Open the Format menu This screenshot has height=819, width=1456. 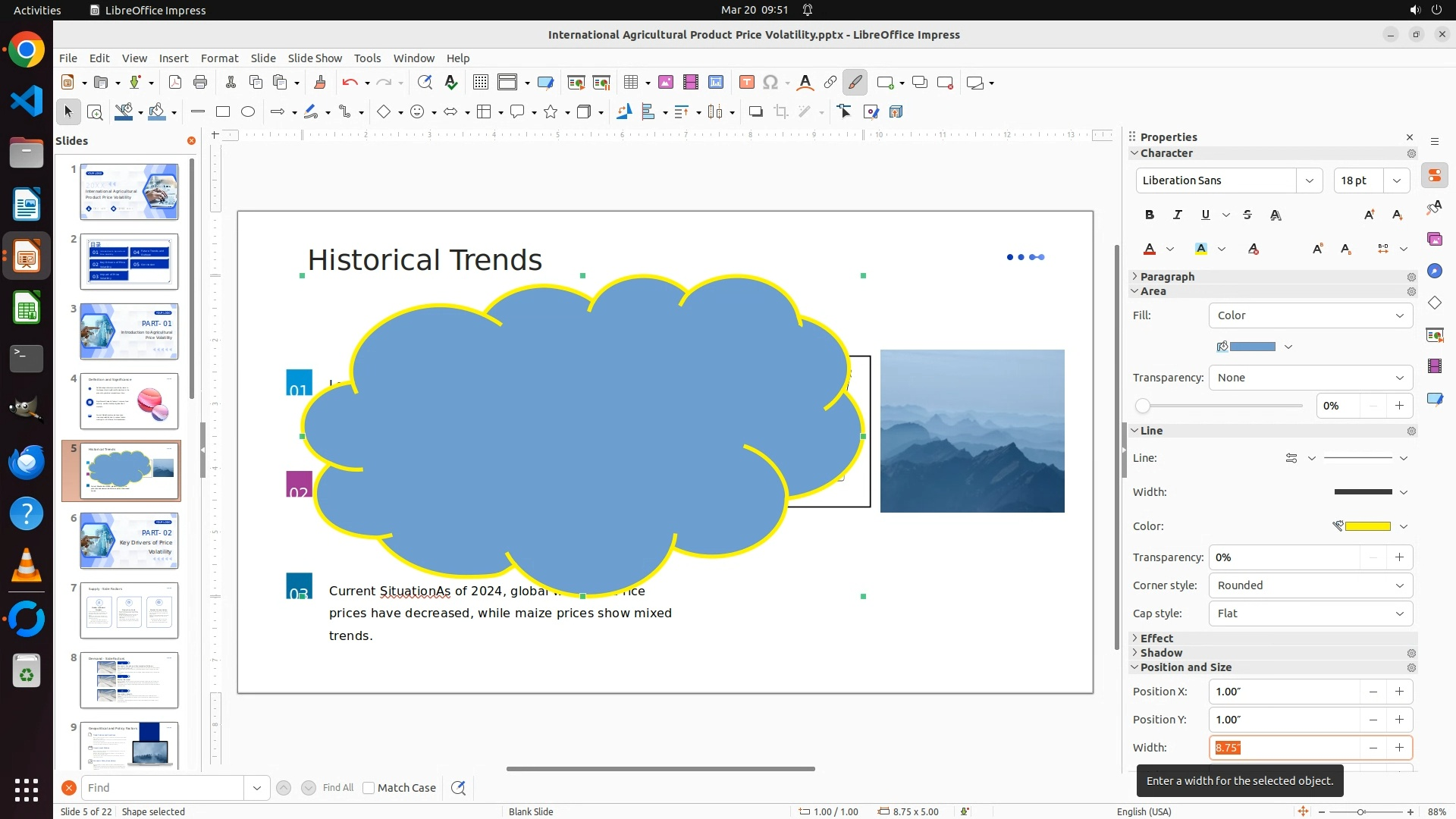(219, 58)
